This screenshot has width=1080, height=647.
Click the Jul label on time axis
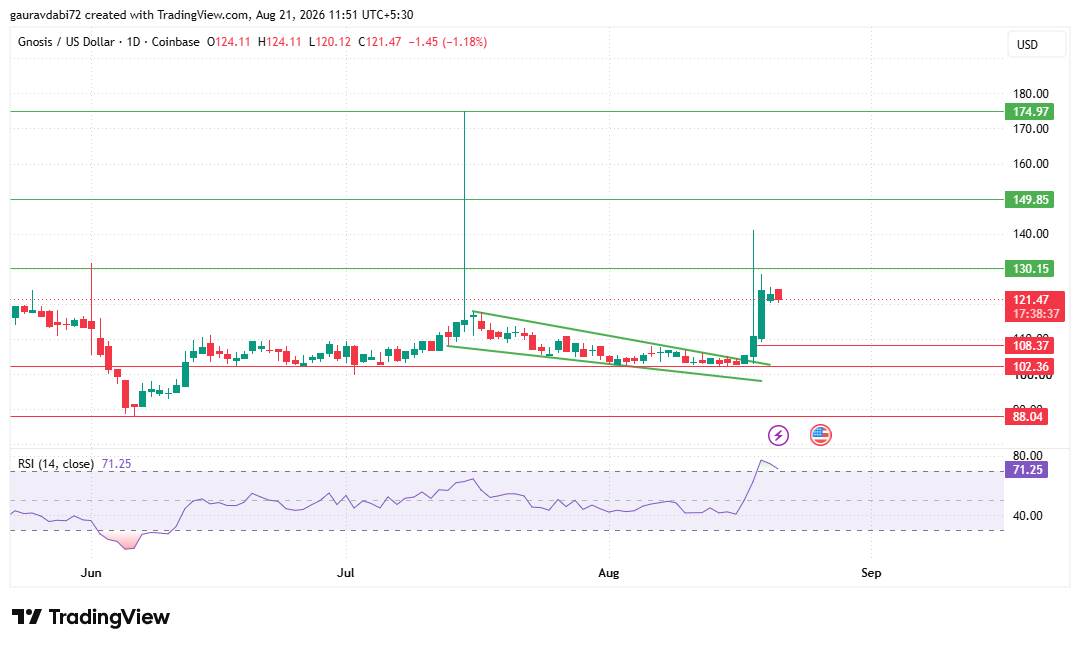(345, 573)
